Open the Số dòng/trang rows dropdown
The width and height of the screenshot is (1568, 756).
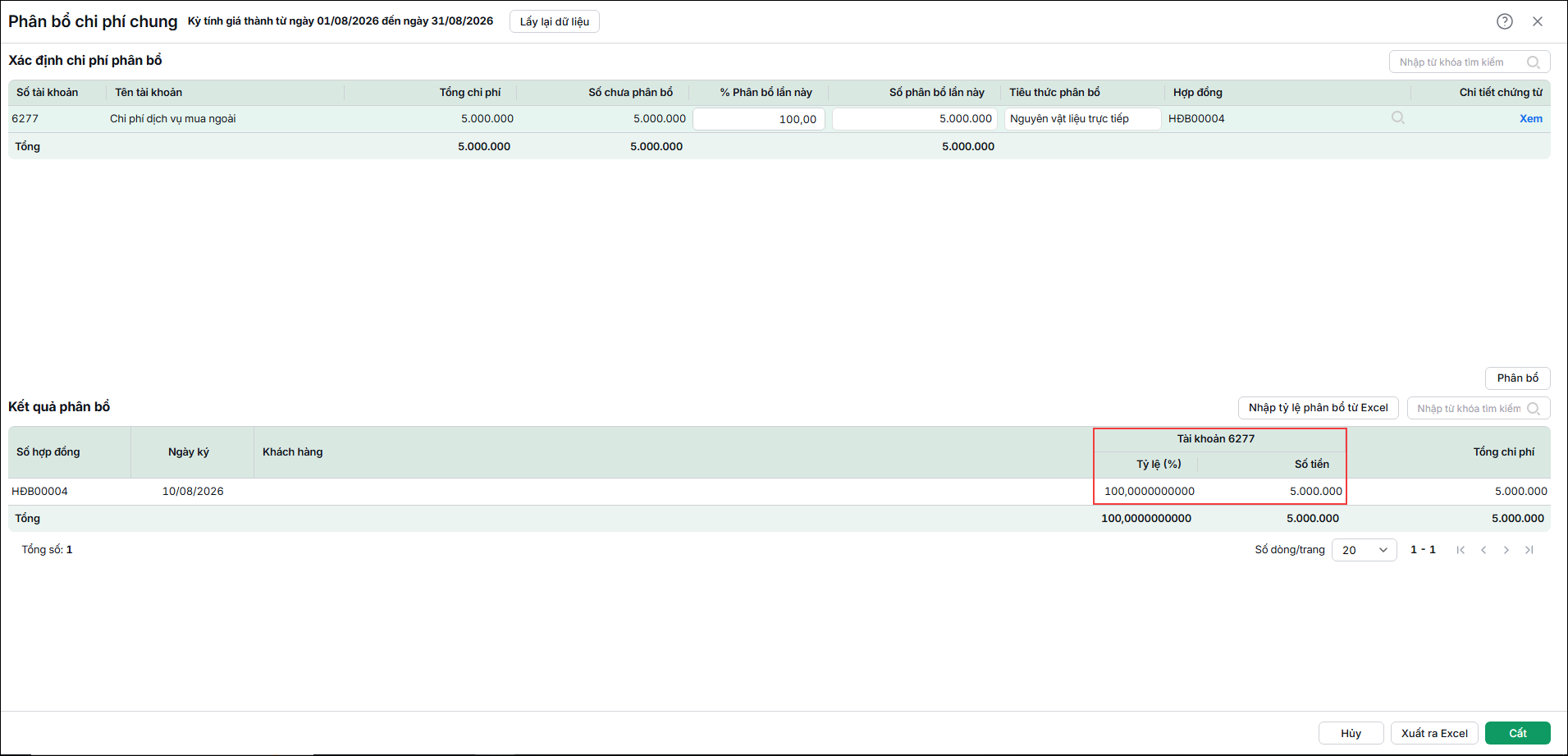[x=1364, y=550]
